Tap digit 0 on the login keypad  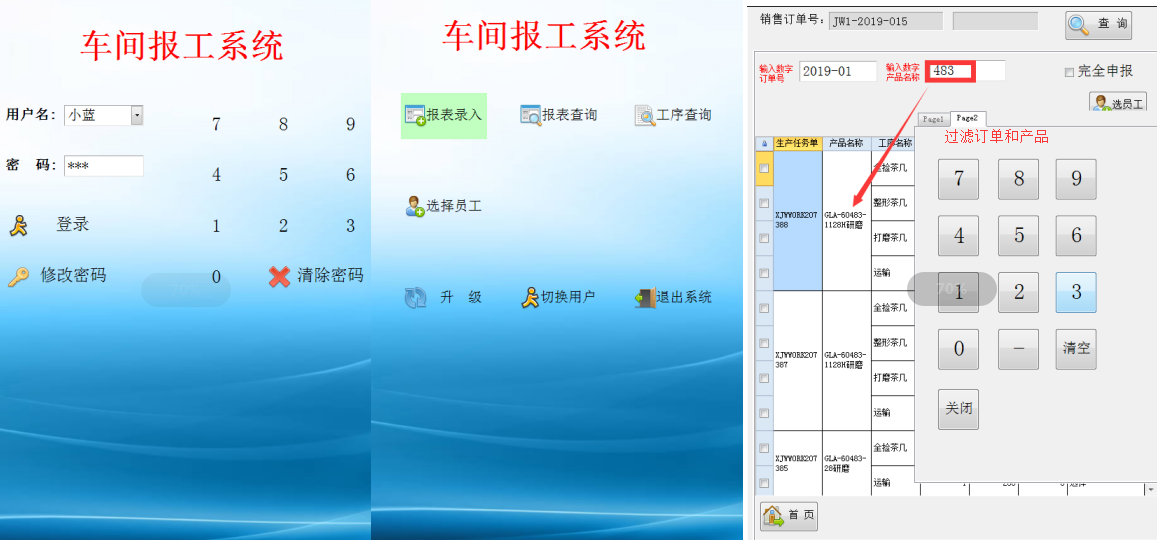pyautogui.click(x=215, y=277)
